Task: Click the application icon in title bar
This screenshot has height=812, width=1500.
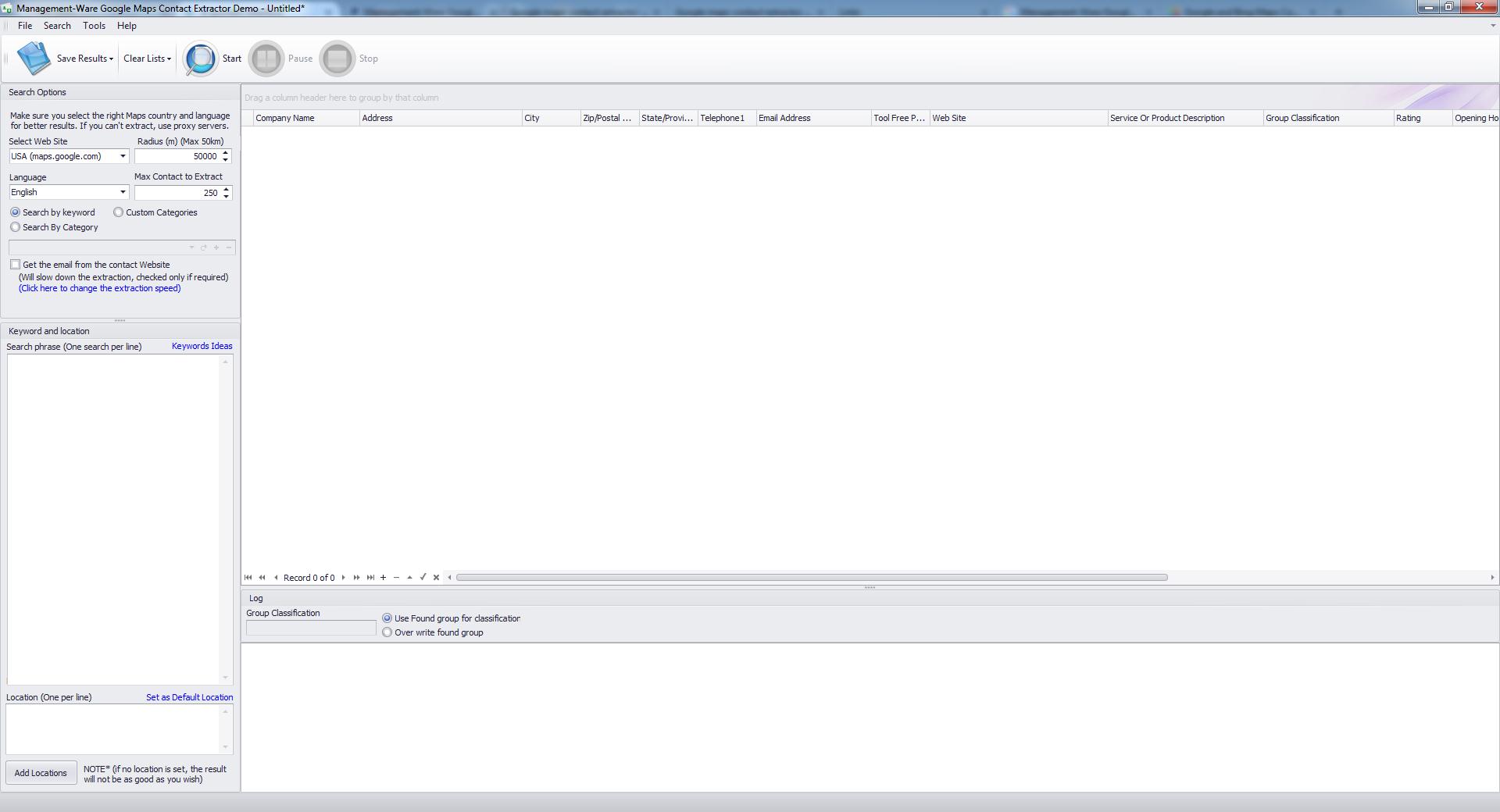Action: coord(7,9)
